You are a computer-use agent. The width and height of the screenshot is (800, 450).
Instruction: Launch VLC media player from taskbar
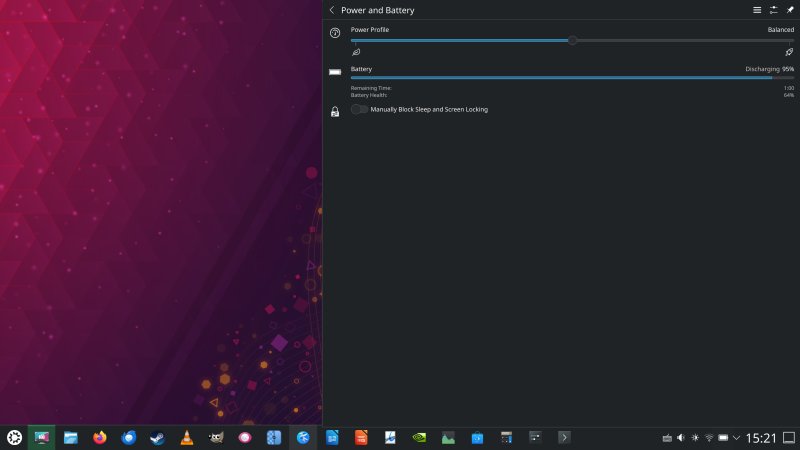[x=187, y=437]
